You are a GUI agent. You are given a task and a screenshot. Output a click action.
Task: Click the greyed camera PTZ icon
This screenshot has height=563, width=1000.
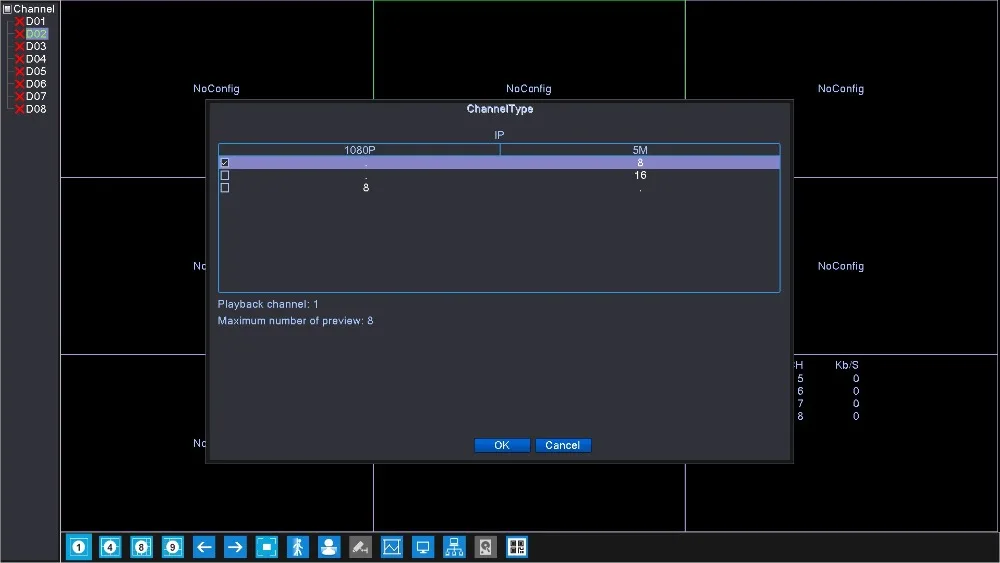(360, 547)
